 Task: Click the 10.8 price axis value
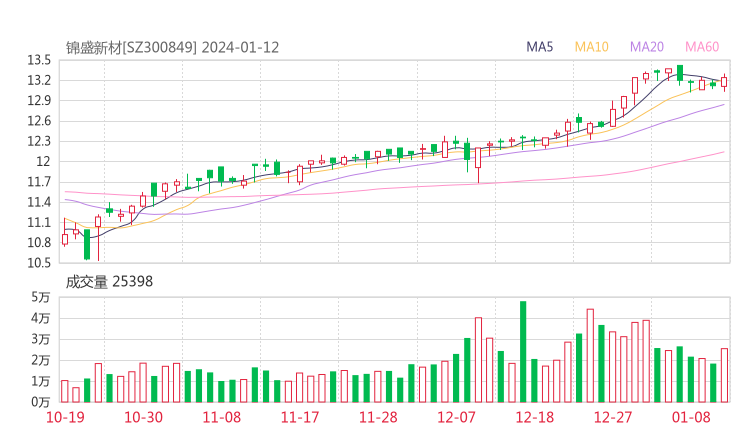click(39, 243)
